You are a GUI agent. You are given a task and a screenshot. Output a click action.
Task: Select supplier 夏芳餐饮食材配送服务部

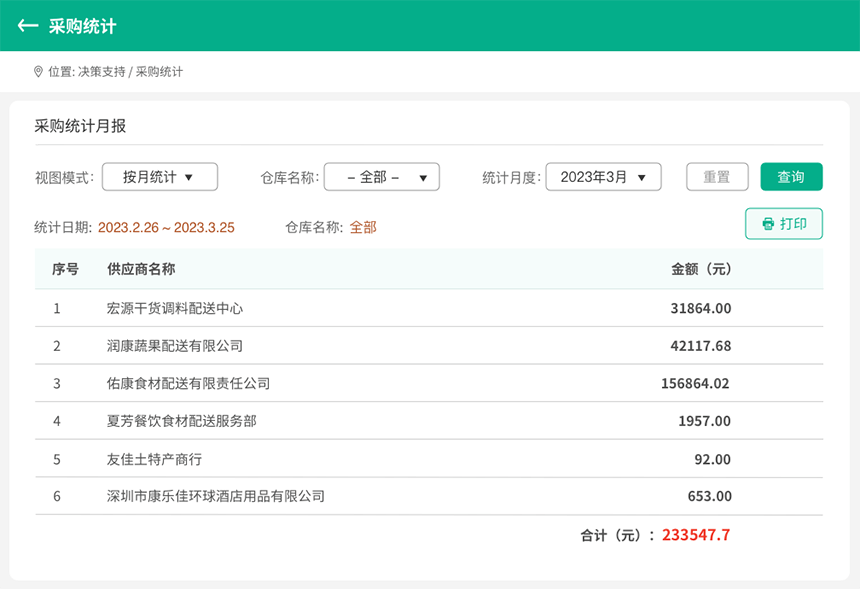[x=182, y=421]
